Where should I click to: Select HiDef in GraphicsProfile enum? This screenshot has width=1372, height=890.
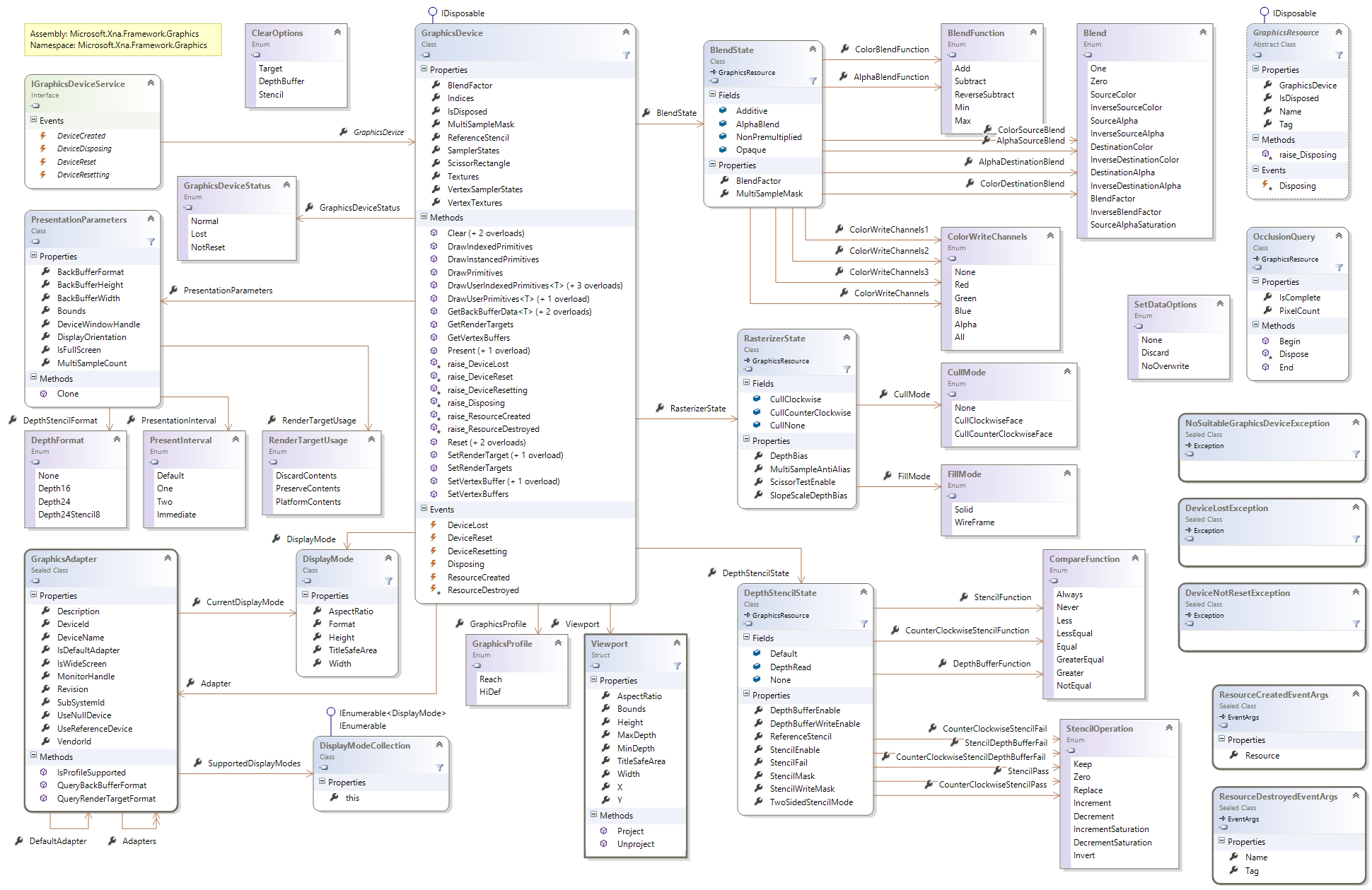point(489,692)
